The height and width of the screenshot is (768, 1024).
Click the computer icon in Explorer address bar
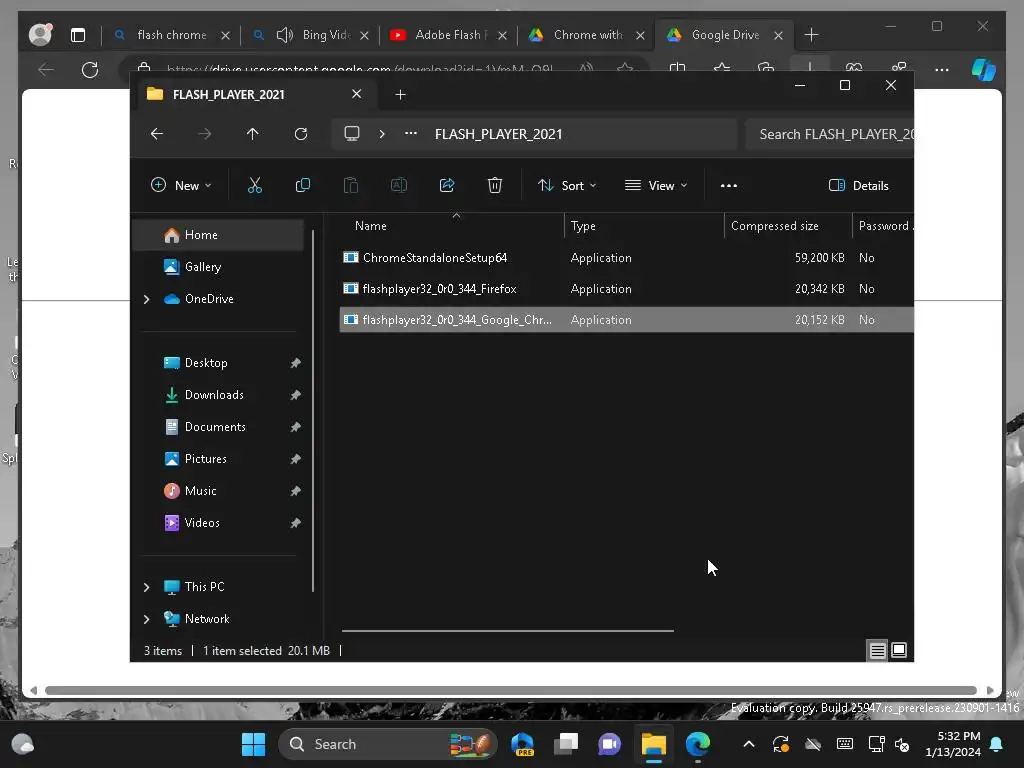[x=352, y=134]
